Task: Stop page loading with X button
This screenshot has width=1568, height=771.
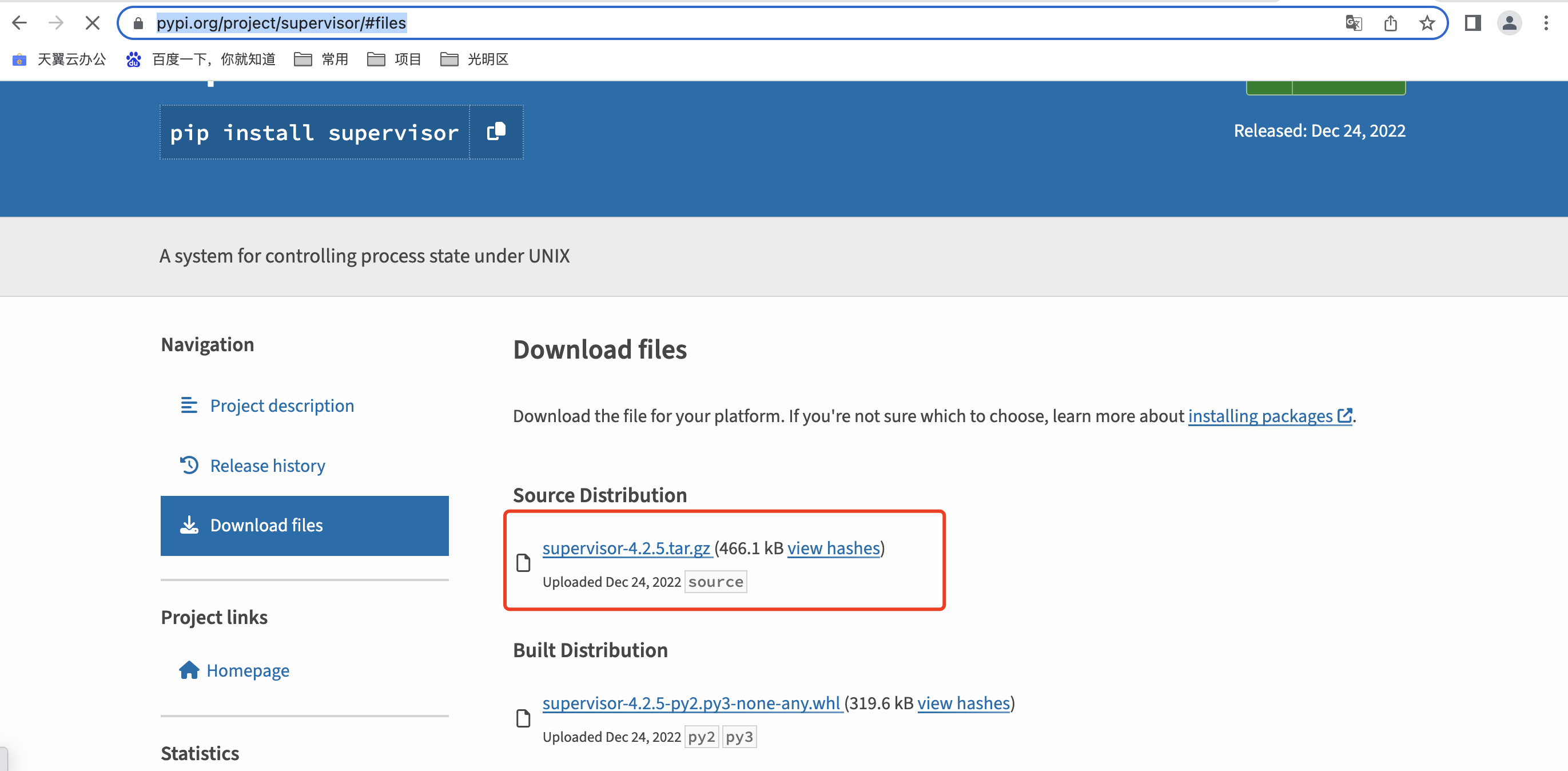Action: tap(93, 23)
